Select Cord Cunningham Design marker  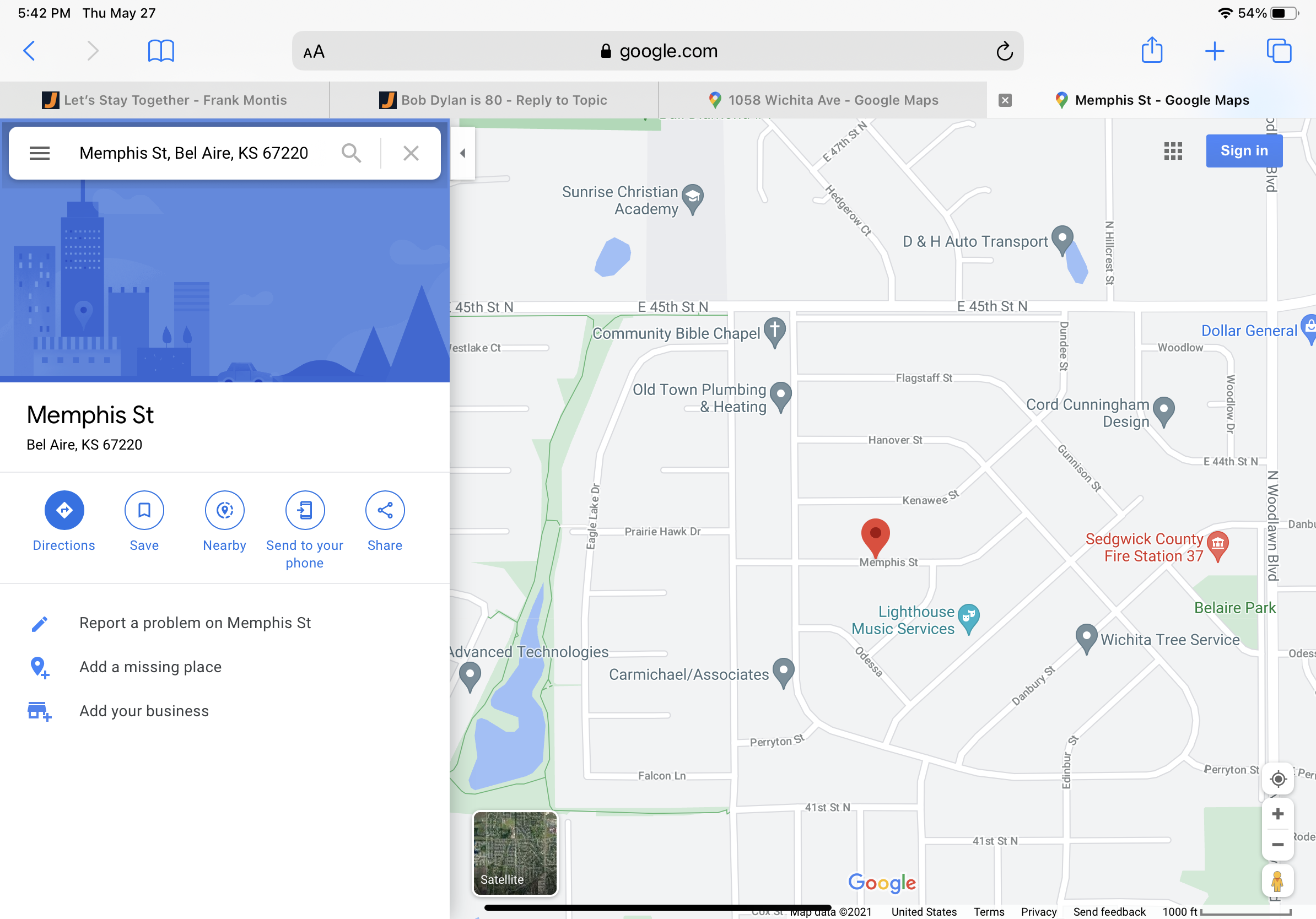(x=1163, y=413)
